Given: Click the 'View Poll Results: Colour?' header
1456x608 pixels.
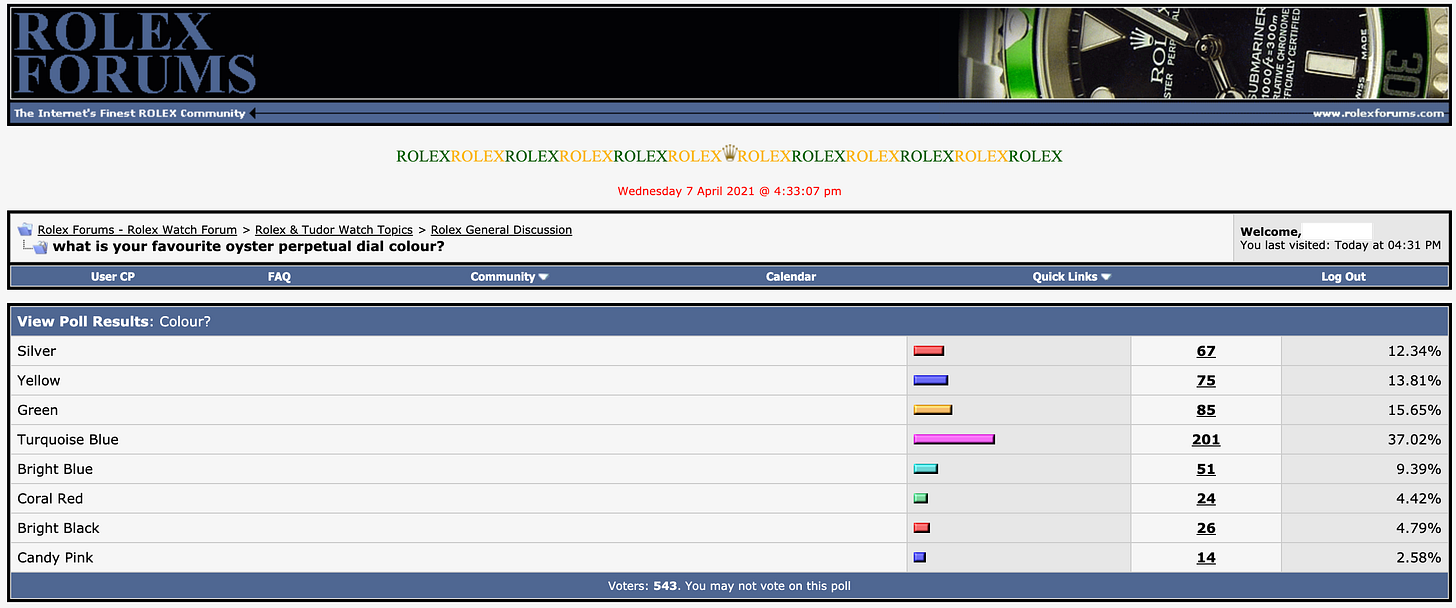Looking at the screenshot, I should 114,322.
